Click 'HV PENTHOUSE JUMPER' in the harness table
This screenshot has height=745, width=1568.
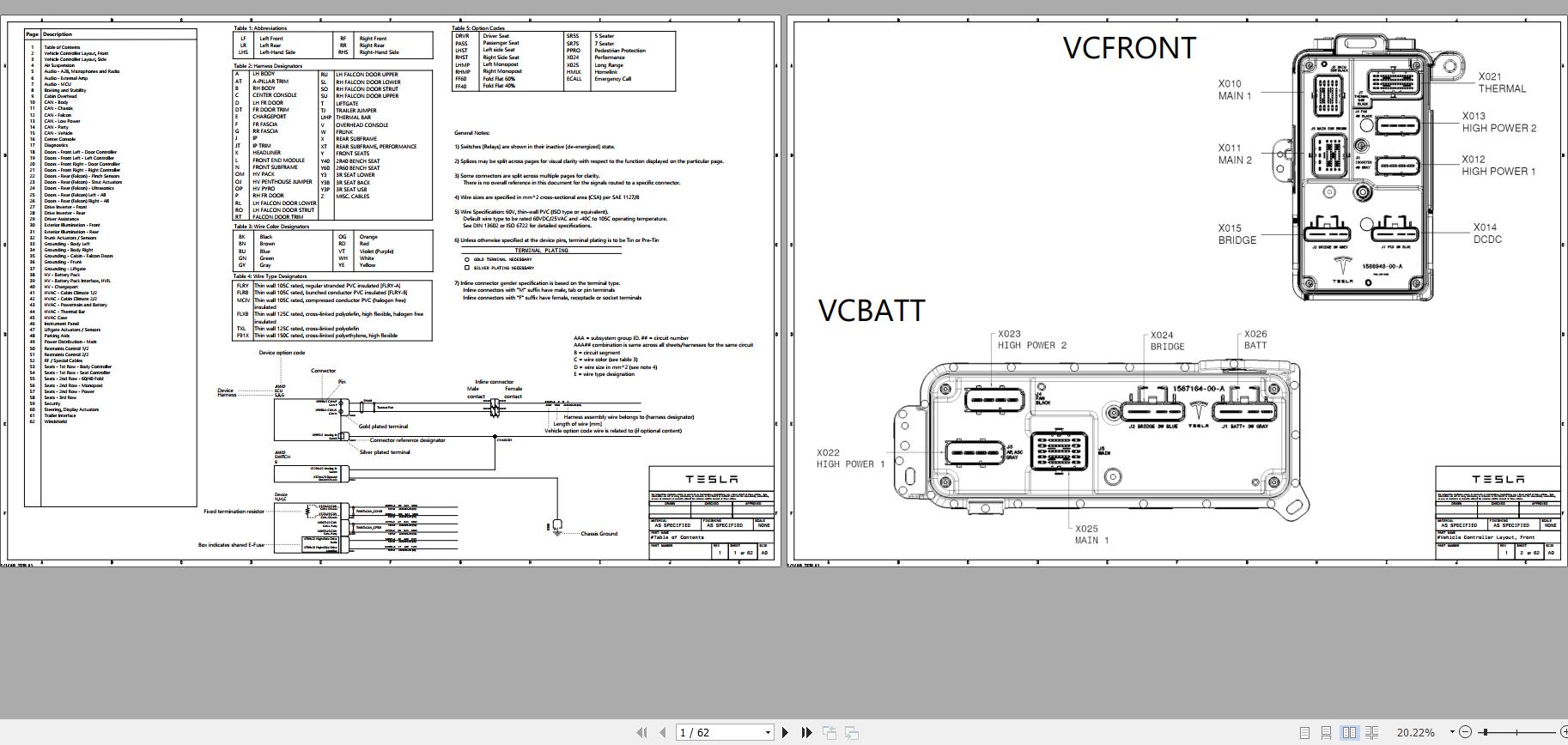pyautogui.click(x=283, y=182)
